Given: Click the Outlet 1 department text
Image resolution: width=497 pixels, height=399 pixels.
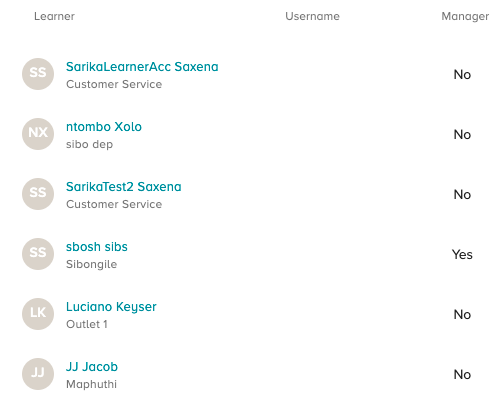Looking at the screenshot, I should click(87, 324).
